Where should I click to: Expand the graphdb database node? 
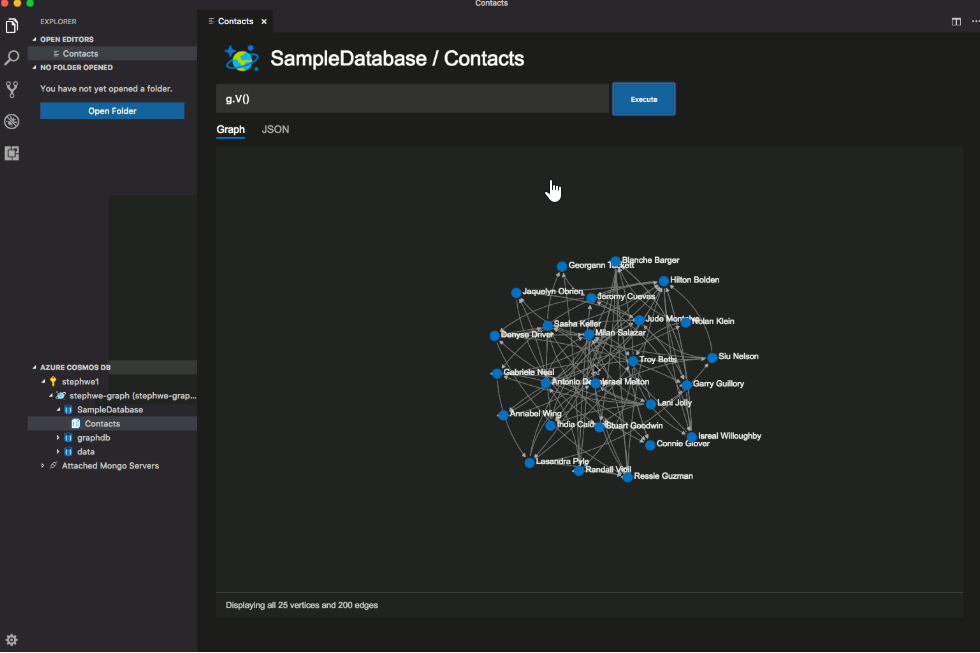click(58, 437)
